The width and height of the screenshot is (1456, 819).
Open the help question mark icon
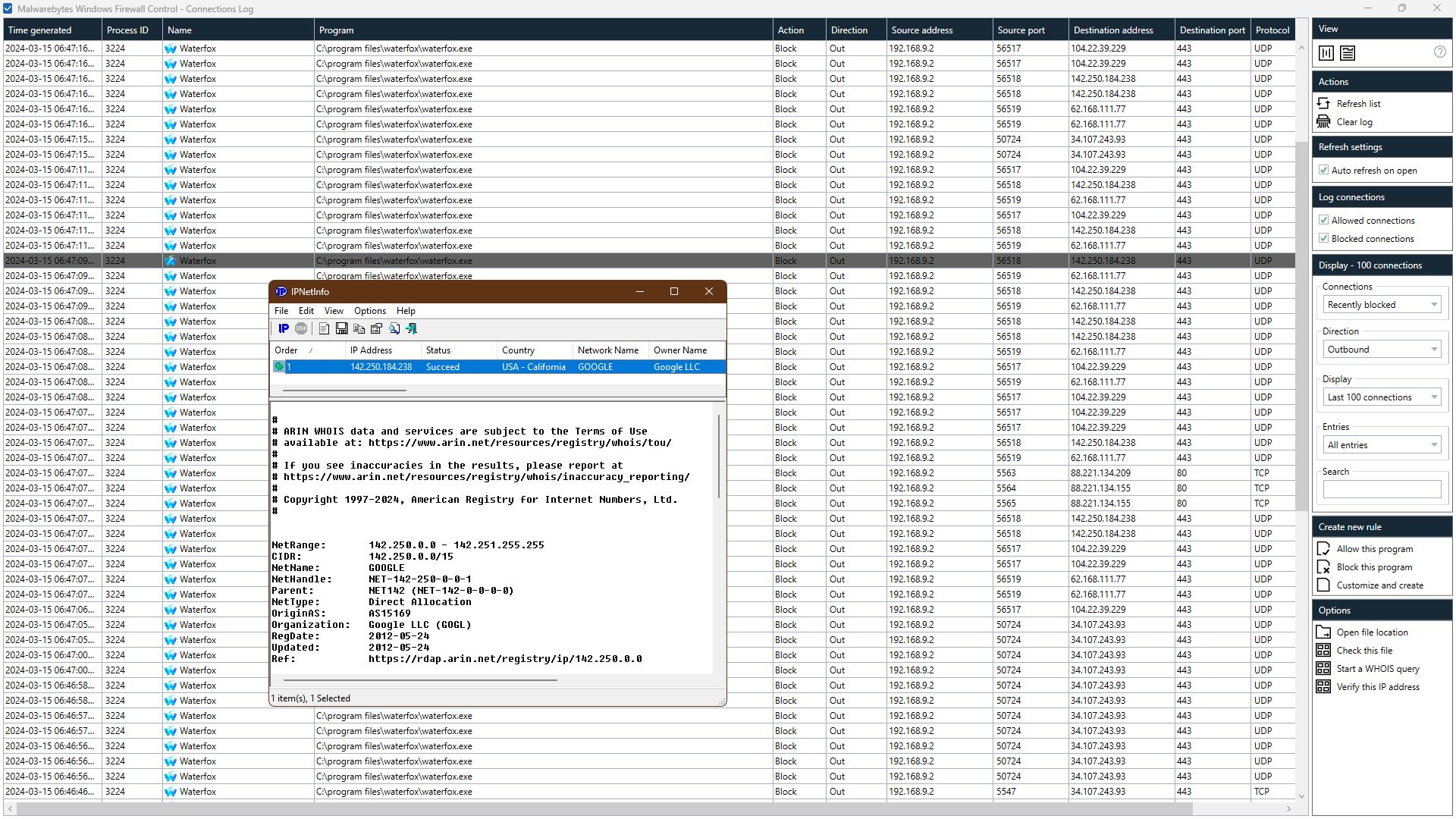point(1439,52)
